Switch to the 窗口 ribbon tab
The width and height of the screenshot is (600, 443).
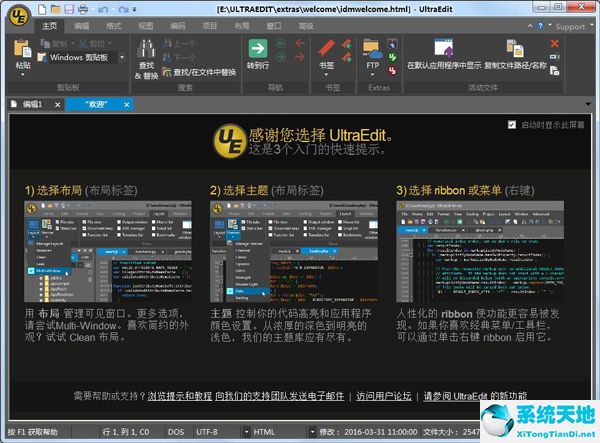pyautogui.click(x=274, y=26)
